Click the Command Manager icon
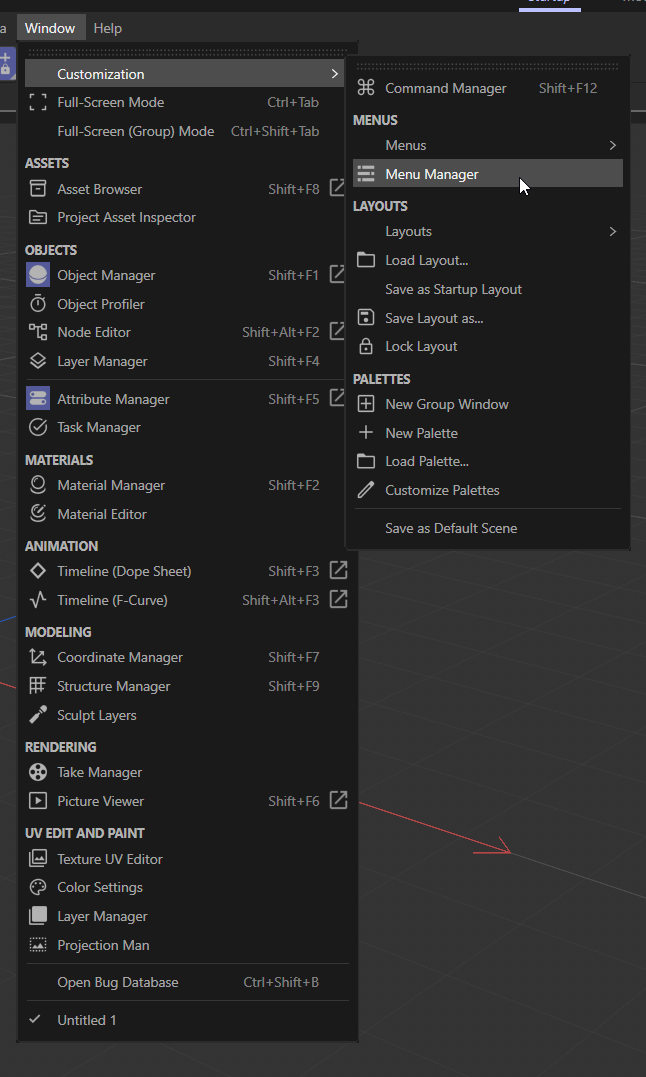646x1077 pixels. click(366, 88)
